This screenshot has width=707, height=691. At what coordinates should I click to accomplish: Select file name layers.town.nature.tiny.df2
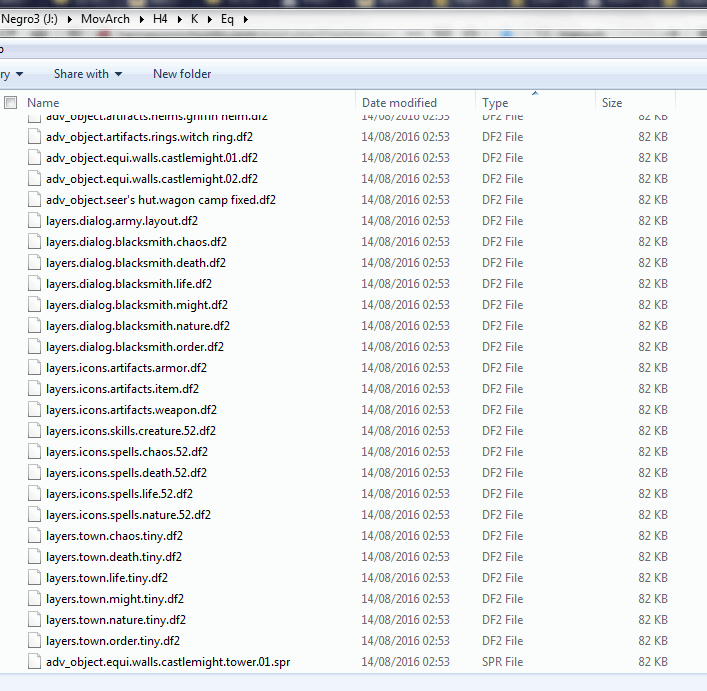pyautogui.click(x=116, y=620)
